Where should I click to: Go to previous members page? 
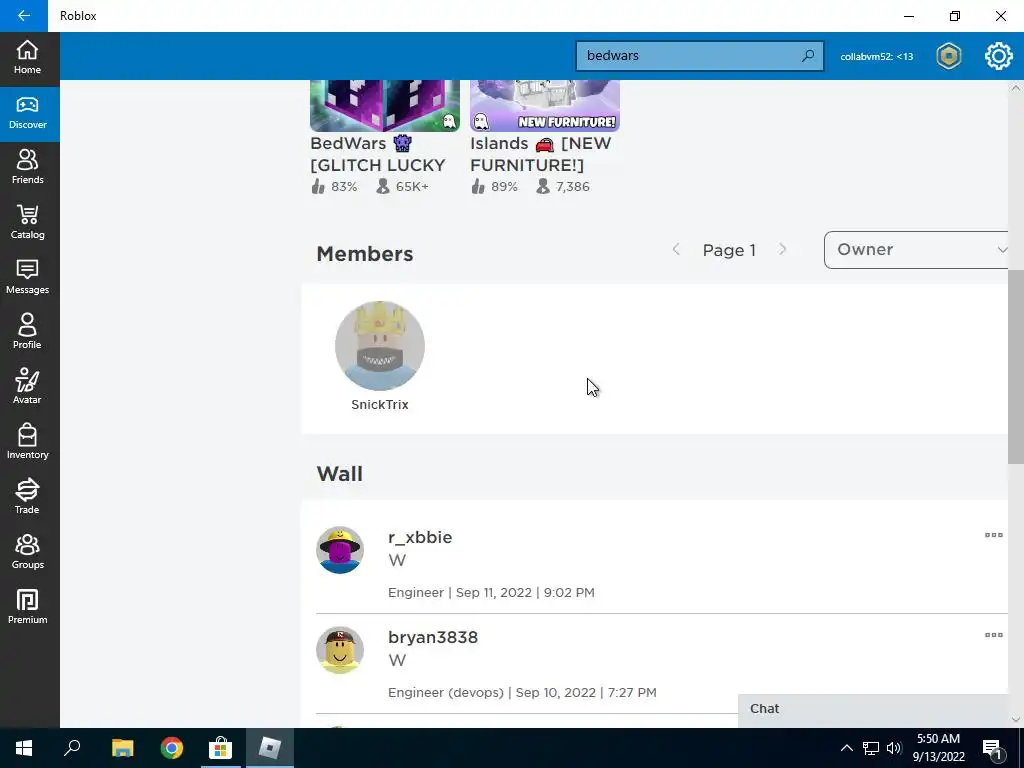pyautogui.click(x=677, y=249)
